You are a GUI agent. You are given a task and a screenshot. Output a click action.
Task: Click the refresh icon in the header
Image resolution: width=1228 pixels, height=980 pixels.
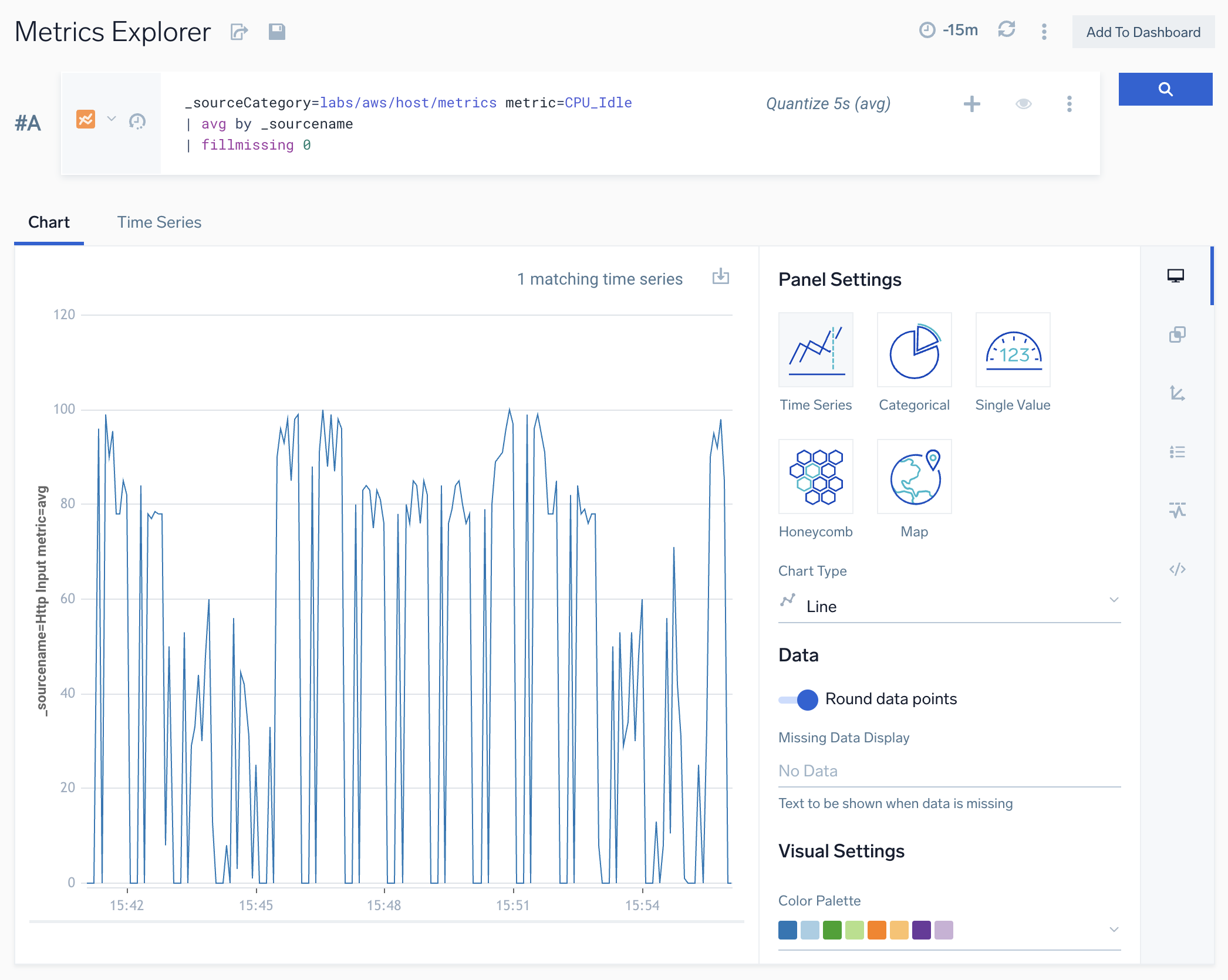[x=1006, y=30]
